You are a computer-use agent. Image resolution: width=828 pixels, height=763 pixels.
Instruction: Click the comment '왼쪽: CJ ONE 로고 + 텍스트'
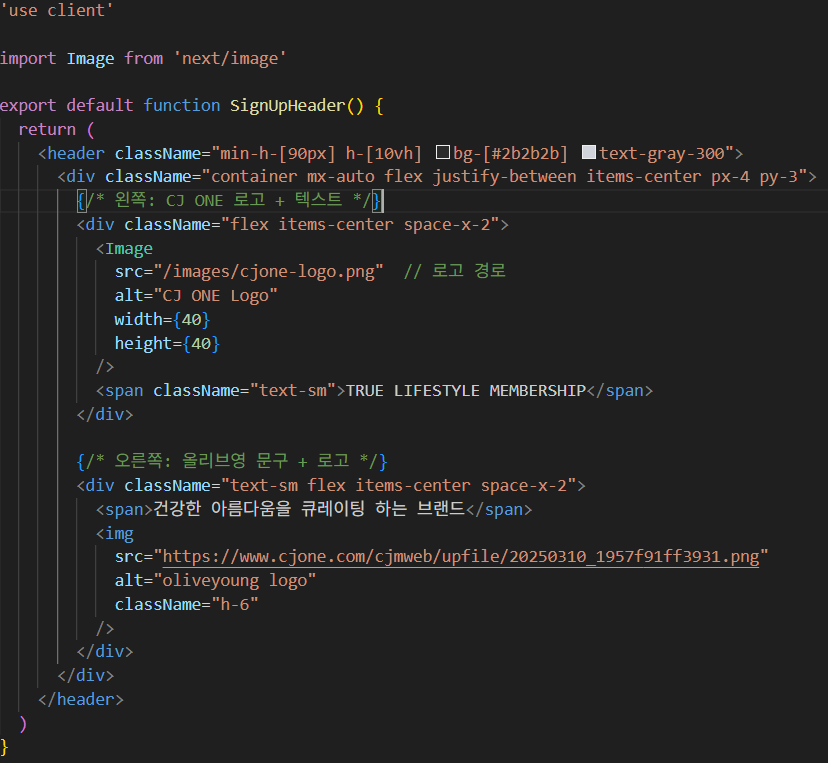tap(228, 201)
